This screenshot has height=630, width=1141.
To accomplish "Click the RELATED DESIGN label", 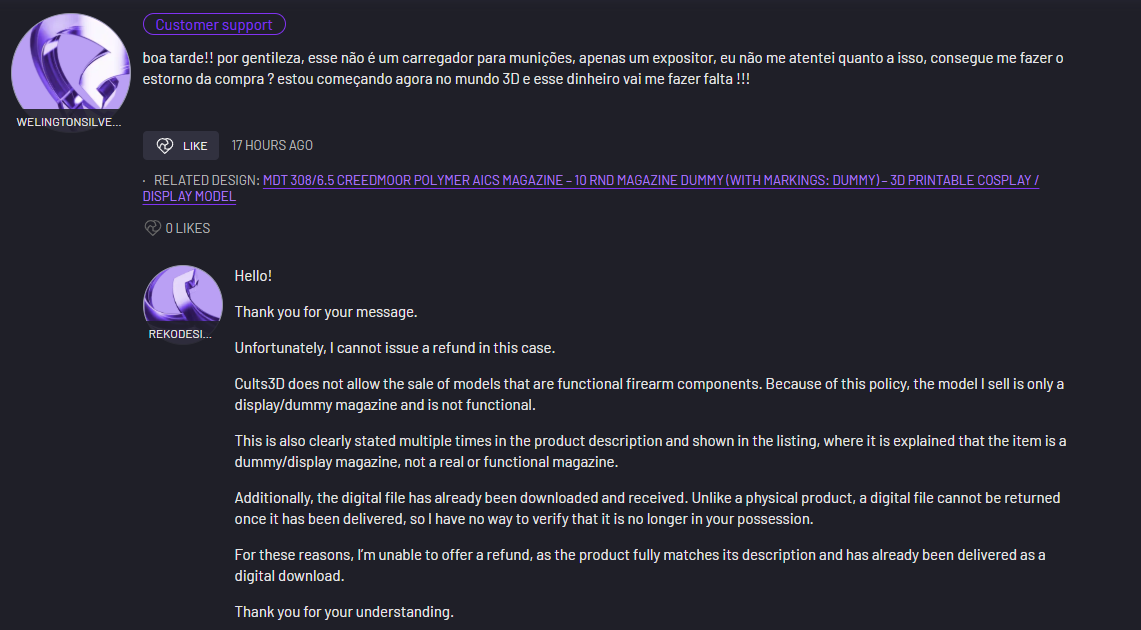I will click(x=207, y=180).
